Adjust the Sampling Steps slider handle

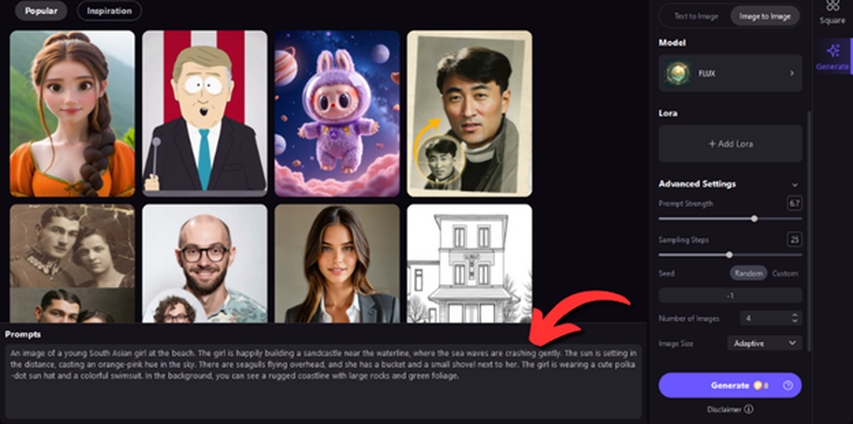coord(729,254)
